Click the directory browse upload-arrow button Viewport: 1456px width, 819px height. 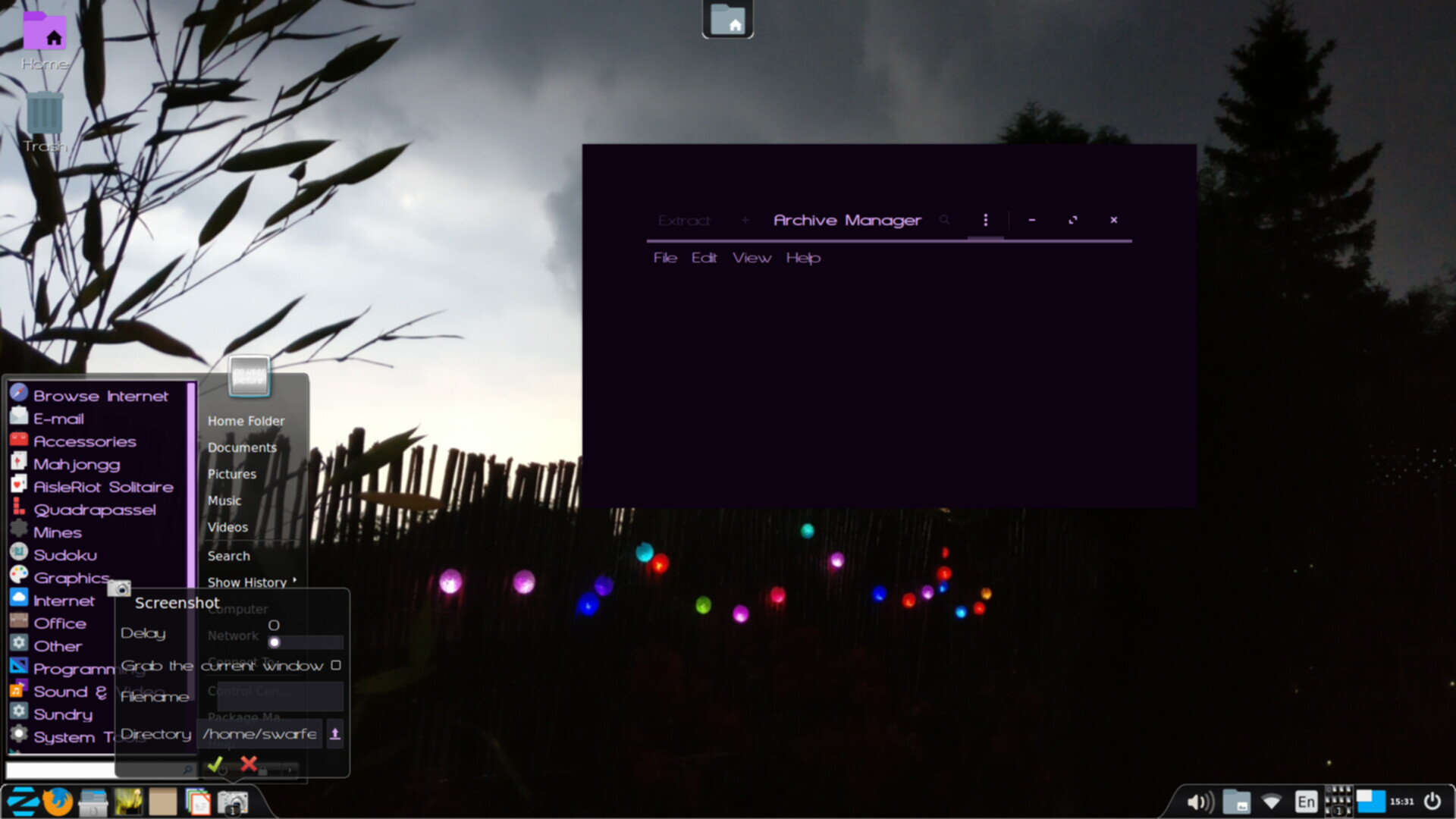tap(334, 734)
